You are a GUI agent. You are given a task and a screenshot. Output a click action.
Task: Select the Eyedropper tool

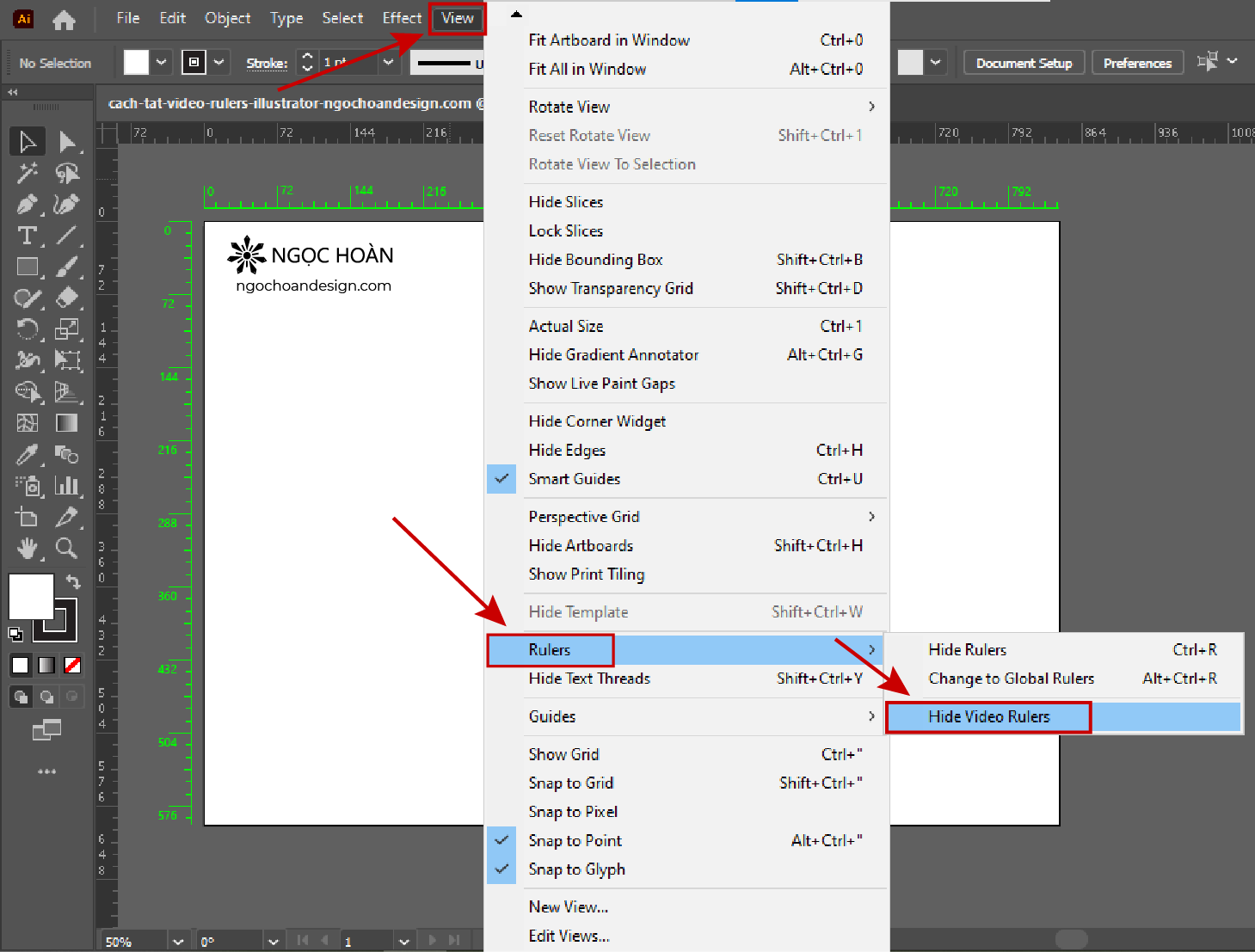click(27, 454)
